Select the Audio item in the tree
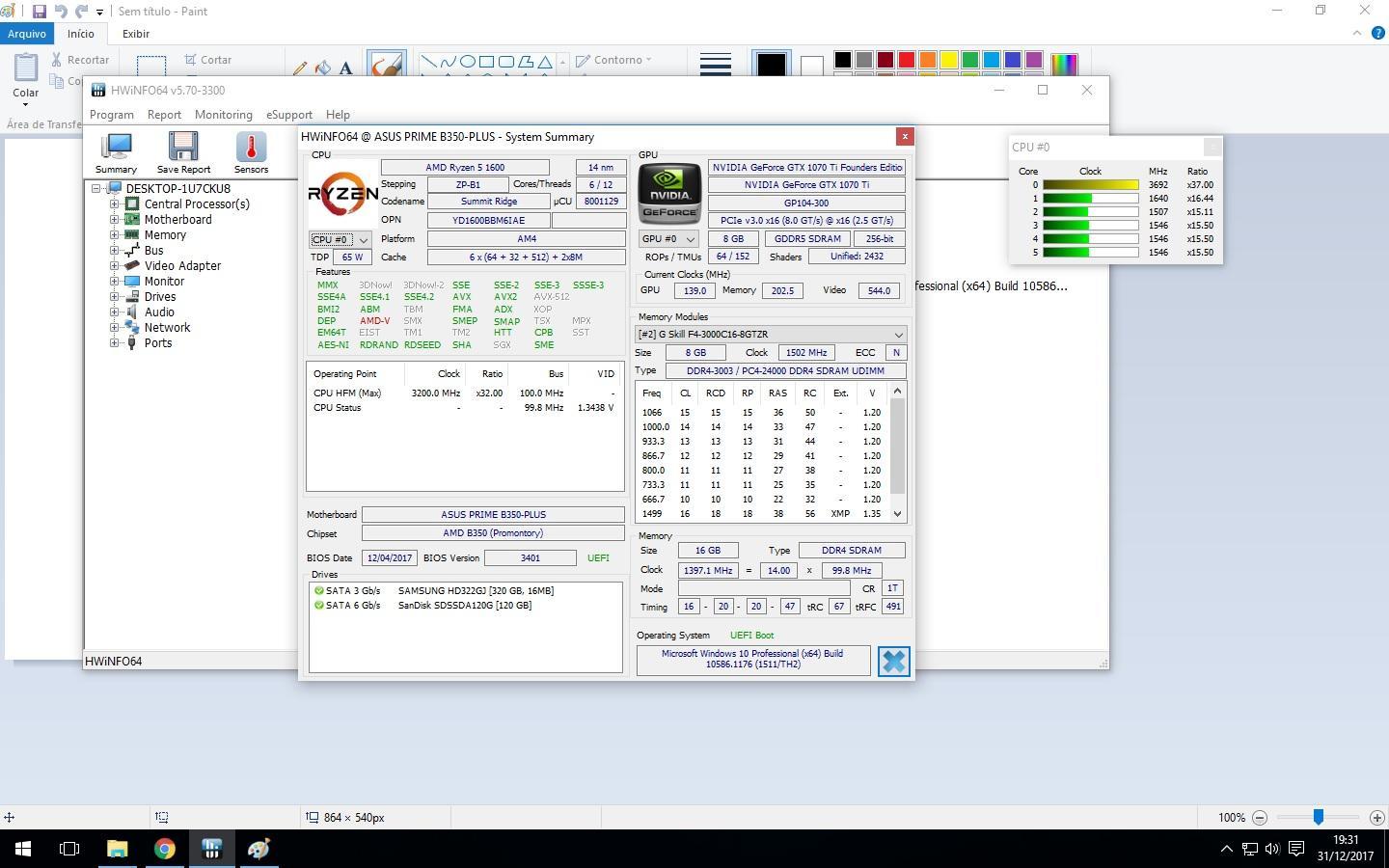Viewport: 1389px width, 868px height. 159,312
